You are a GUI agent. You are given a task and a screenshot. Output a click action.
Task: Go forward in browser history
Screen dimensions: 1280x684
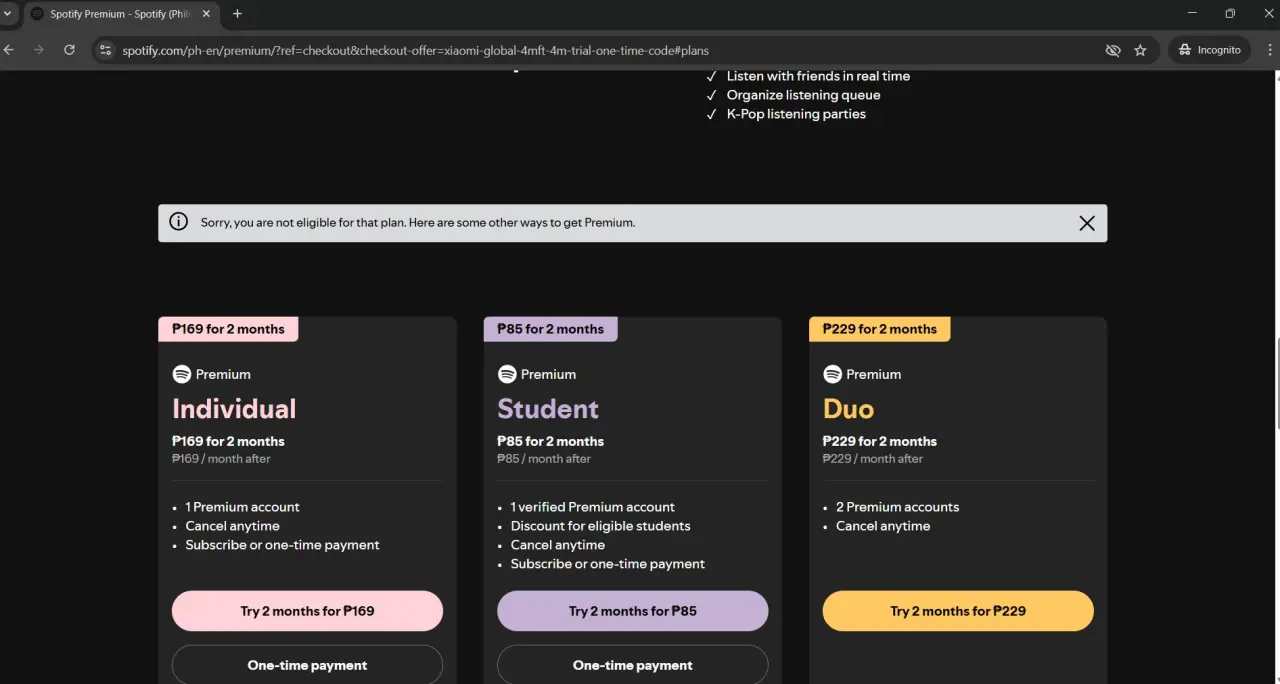click(x=38, y=50)
